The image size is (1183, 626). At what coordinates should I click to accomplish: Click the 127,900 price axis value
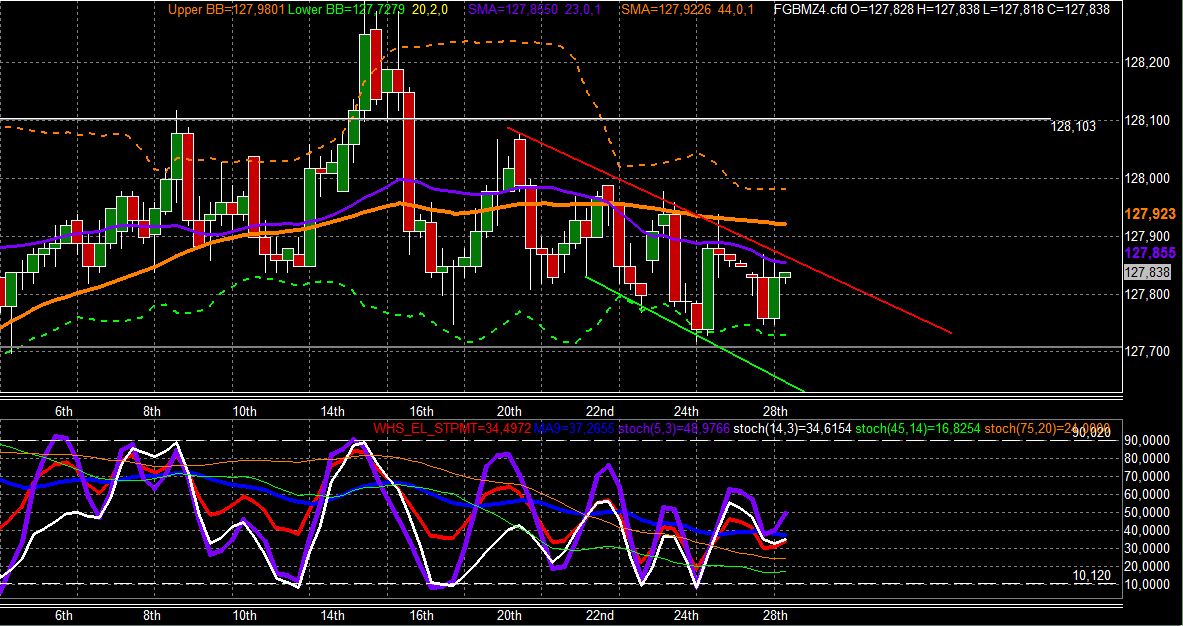point(1149,236)
